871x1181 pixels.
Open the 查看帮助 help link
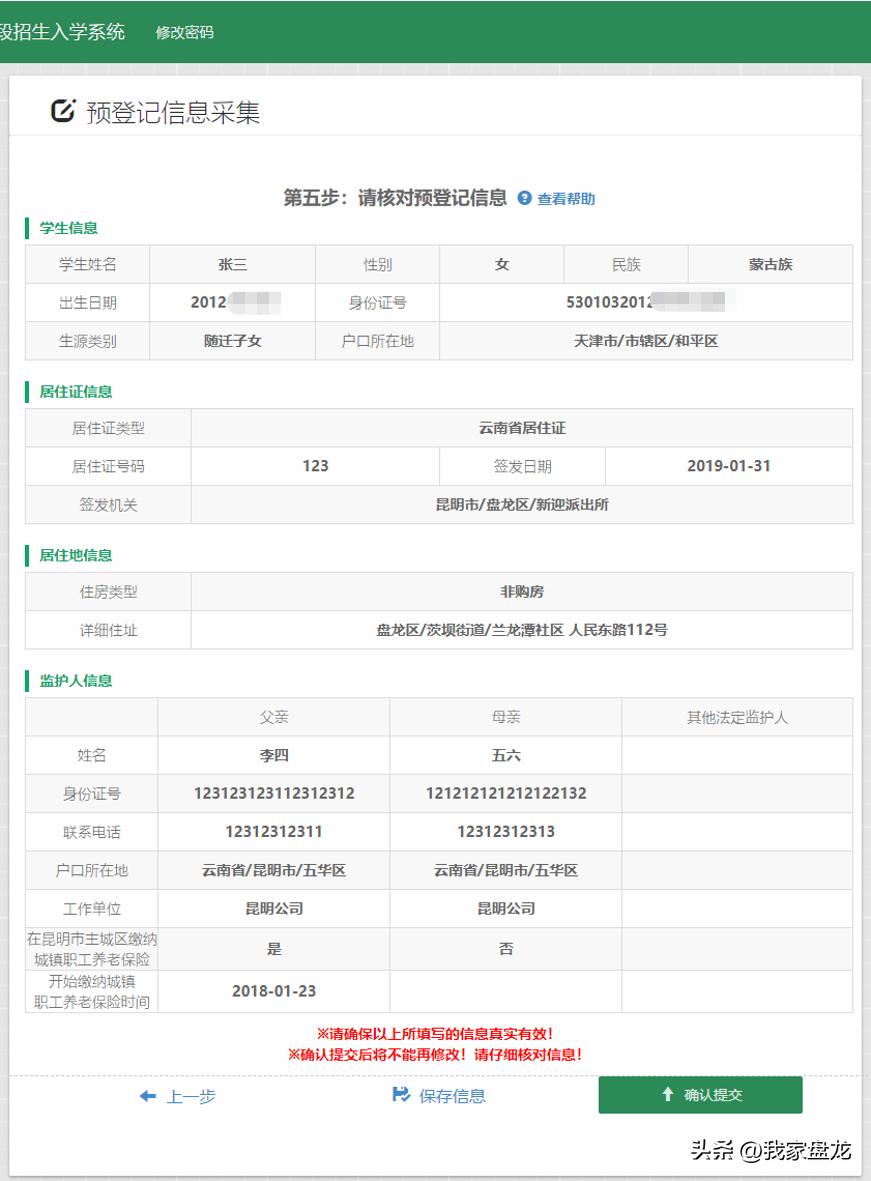566,198
